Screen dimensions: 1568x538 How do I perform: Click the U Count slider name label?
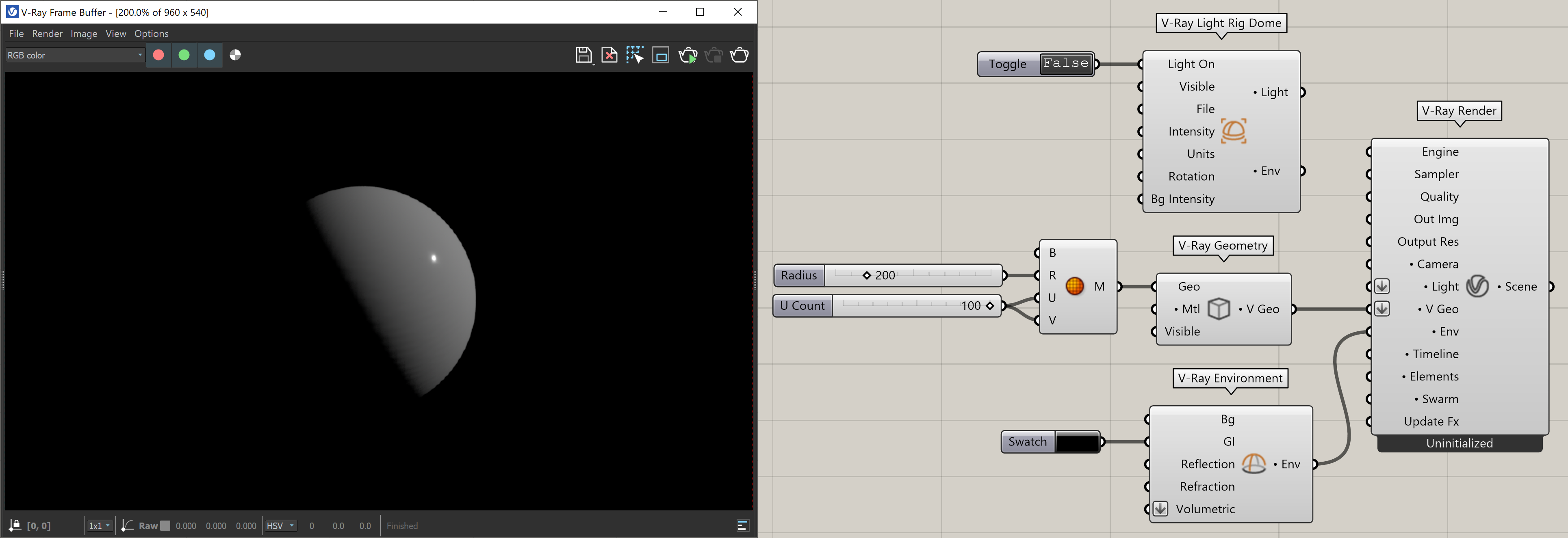tap(802, 306)
